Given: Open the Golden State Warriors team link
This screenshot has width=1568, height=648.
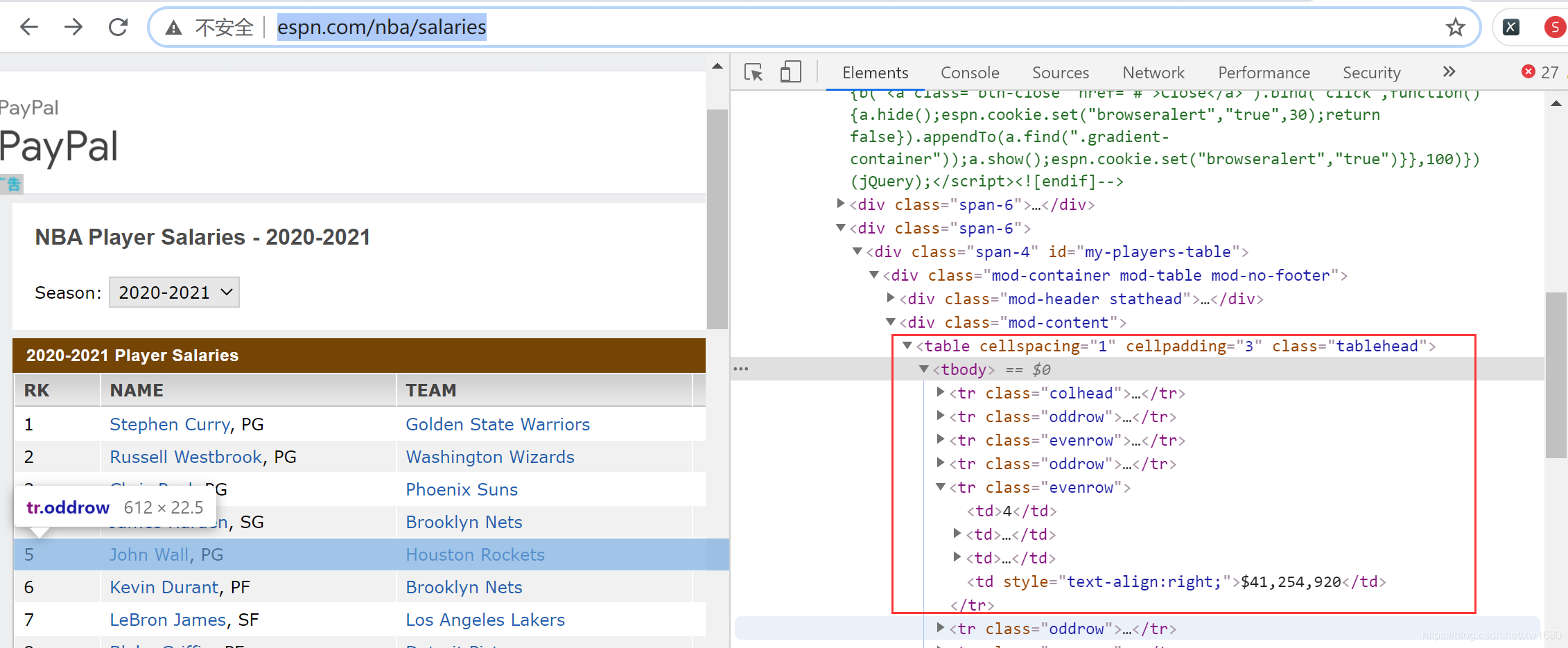Looking at the screenshot, I should pos(498,424).
